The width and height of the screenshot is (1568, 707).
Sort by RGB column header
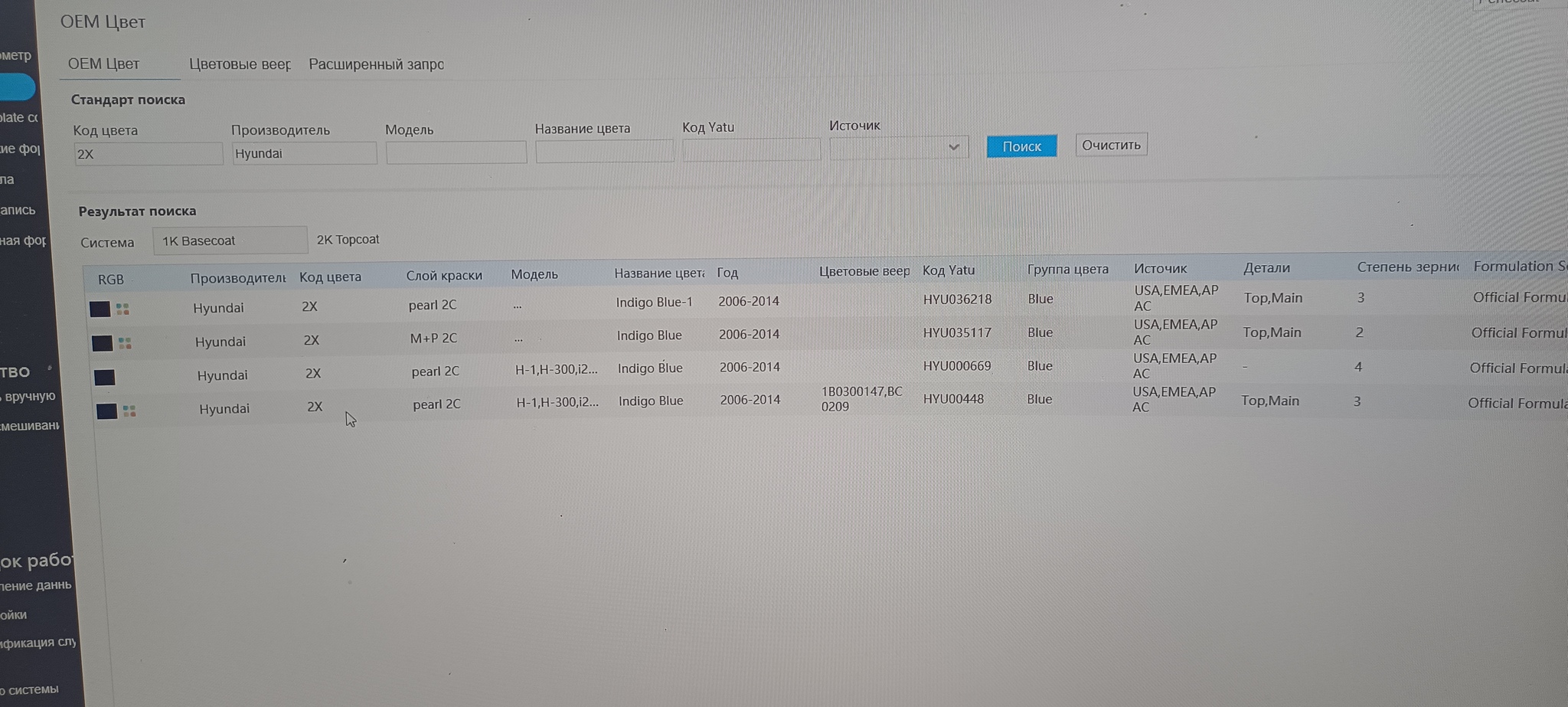[111, 280]
